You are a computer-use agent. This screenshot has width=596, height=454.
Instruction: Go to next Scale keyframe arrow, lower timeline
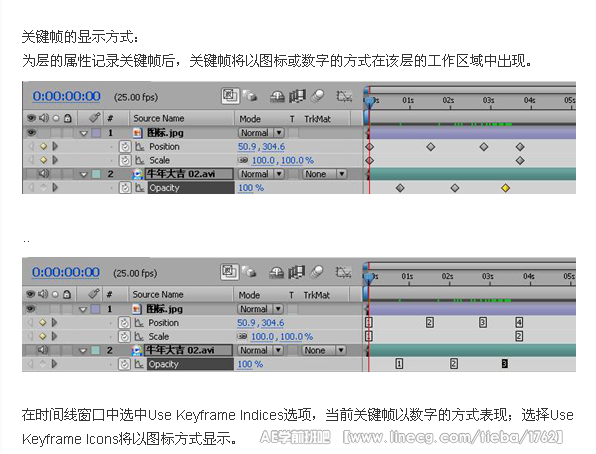pyautogui.click(x=55, y=336)
